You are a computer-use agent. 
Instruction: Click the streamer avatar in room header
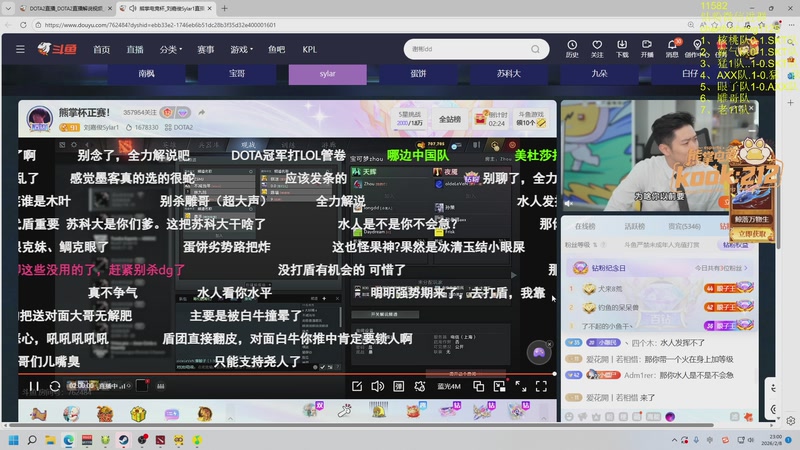(39, 119)
